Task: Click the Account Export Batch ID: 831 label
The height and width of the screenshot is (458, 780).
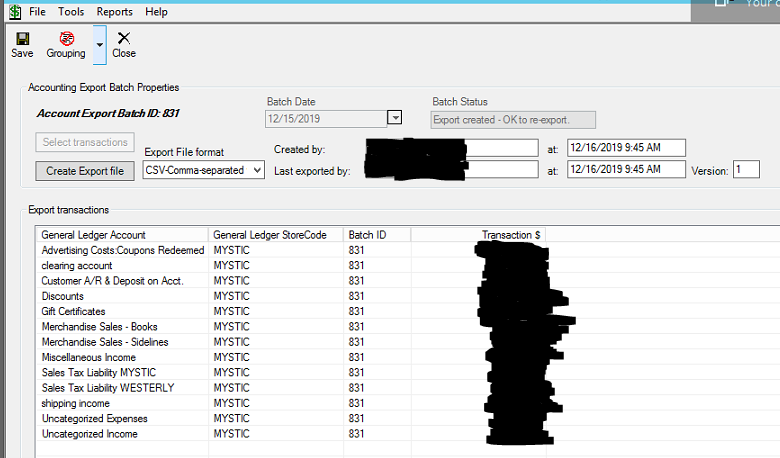Action: click(108, 113)
